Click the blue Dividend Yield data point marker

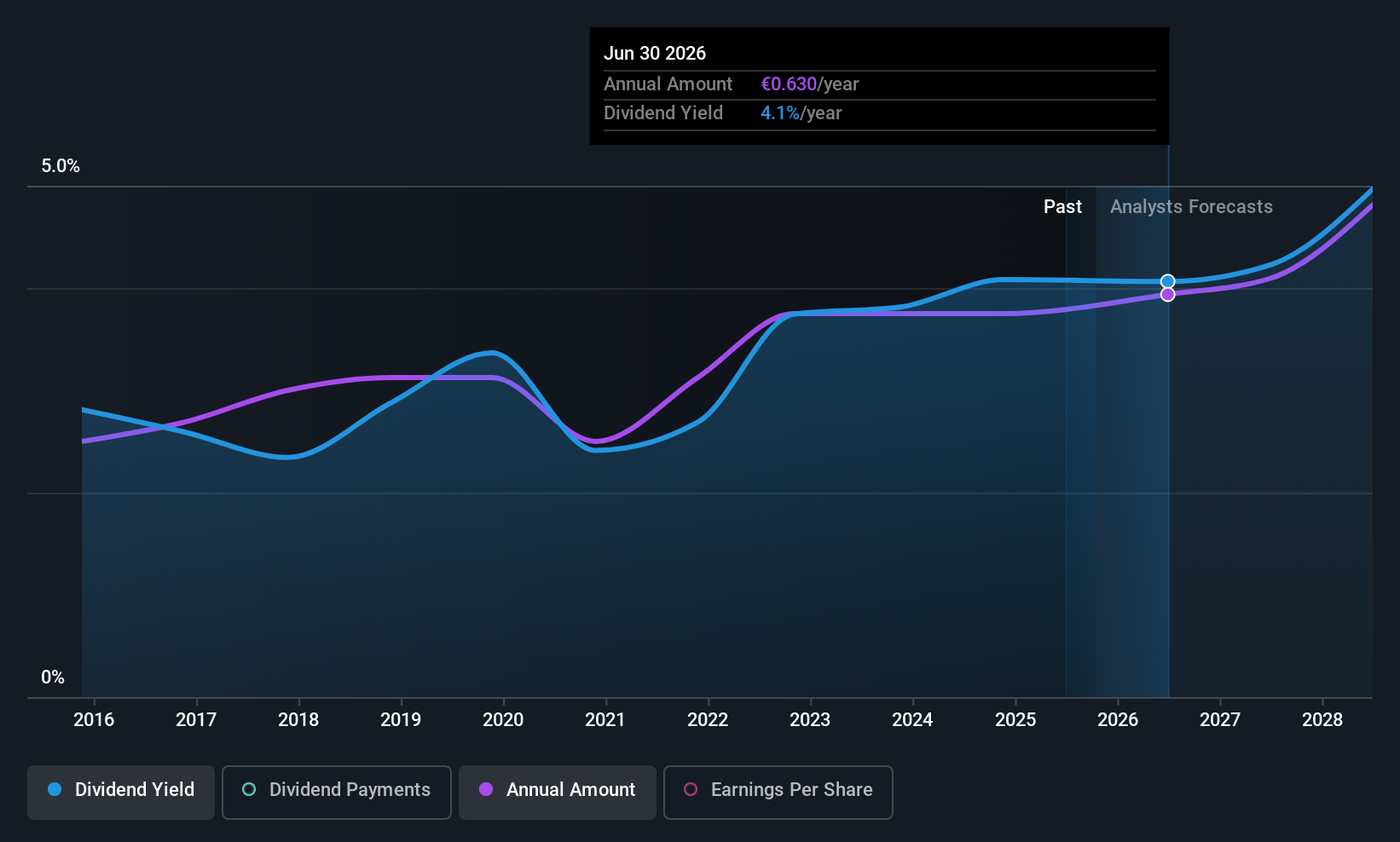point(1168,281)
